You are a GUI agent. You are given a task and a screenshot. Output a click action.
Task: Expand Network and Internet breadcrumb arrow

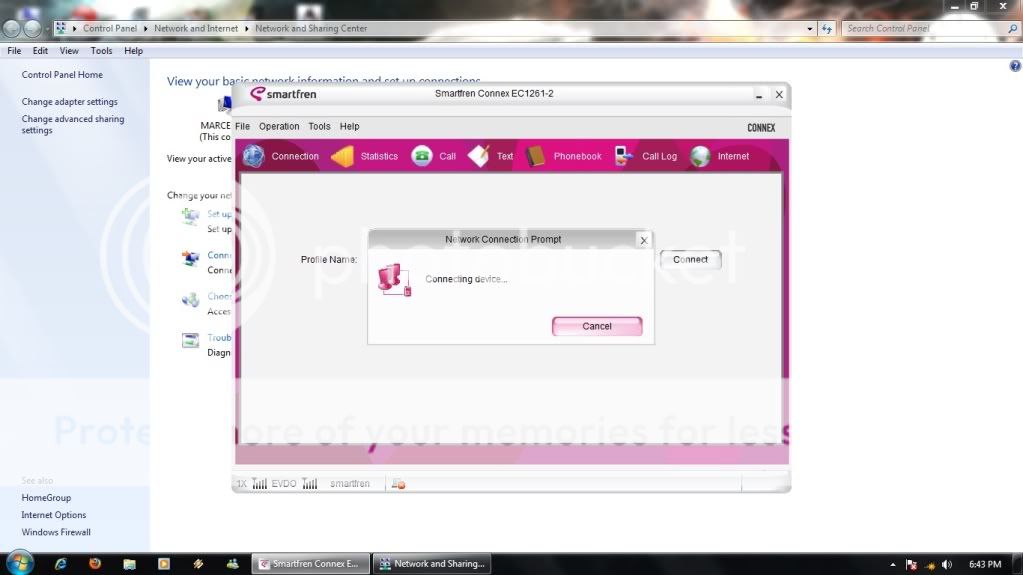247,29
